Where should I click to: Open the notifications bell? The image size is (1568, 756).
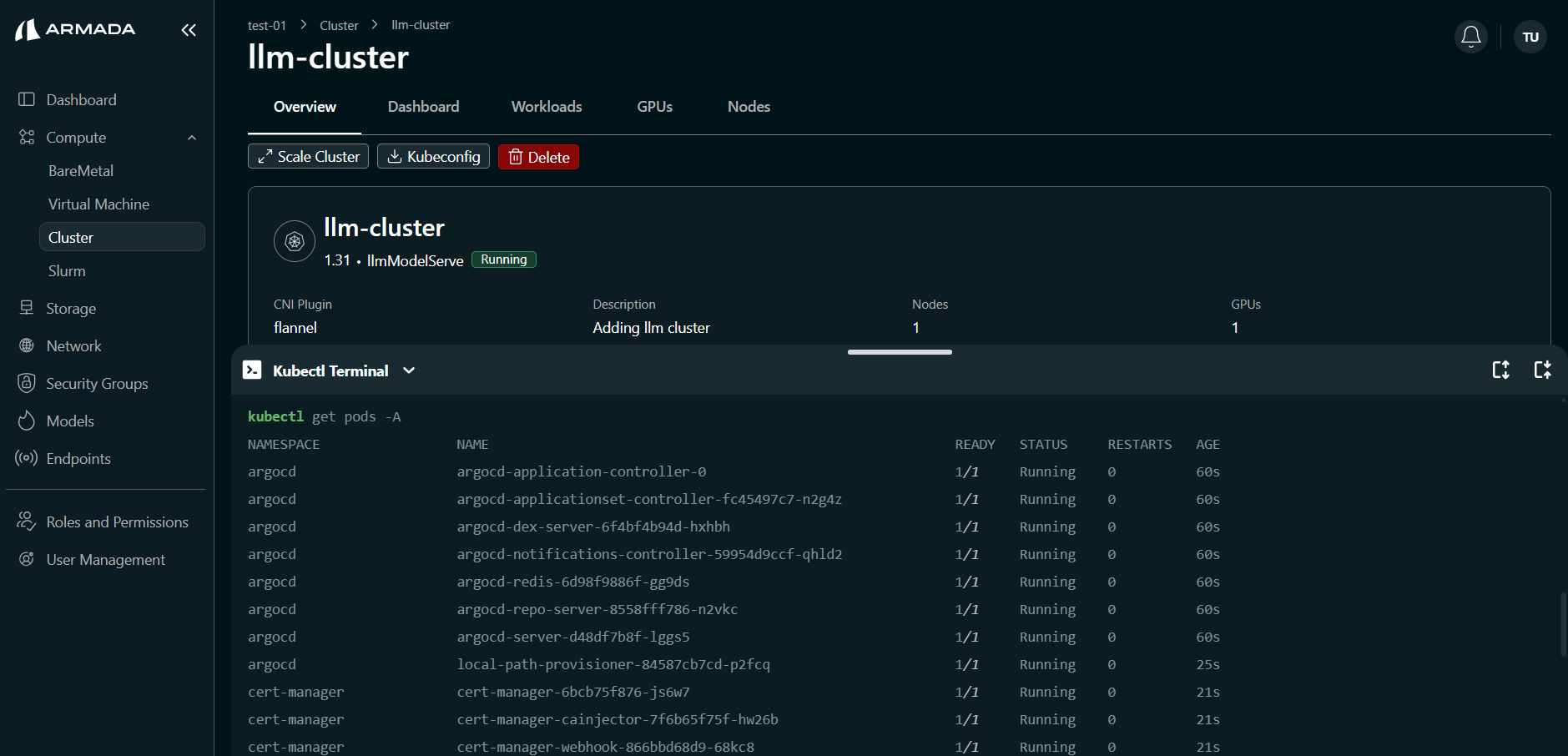[x=1470, y=37]
